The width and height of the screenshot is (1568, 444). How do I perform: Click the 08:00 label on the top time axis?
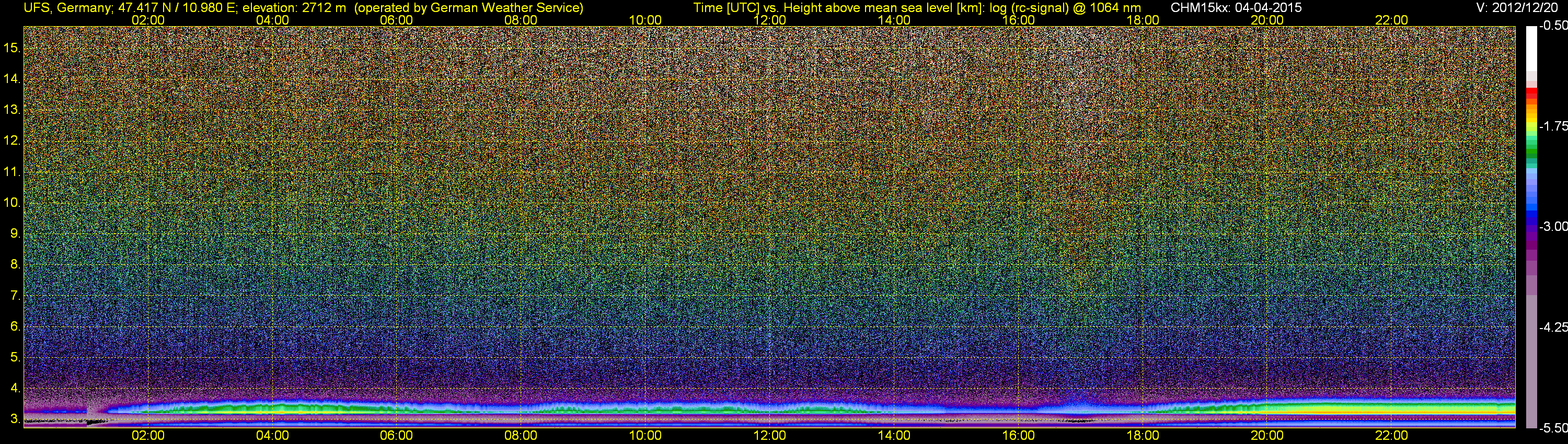pyautogui.click(x=521, y=20)
